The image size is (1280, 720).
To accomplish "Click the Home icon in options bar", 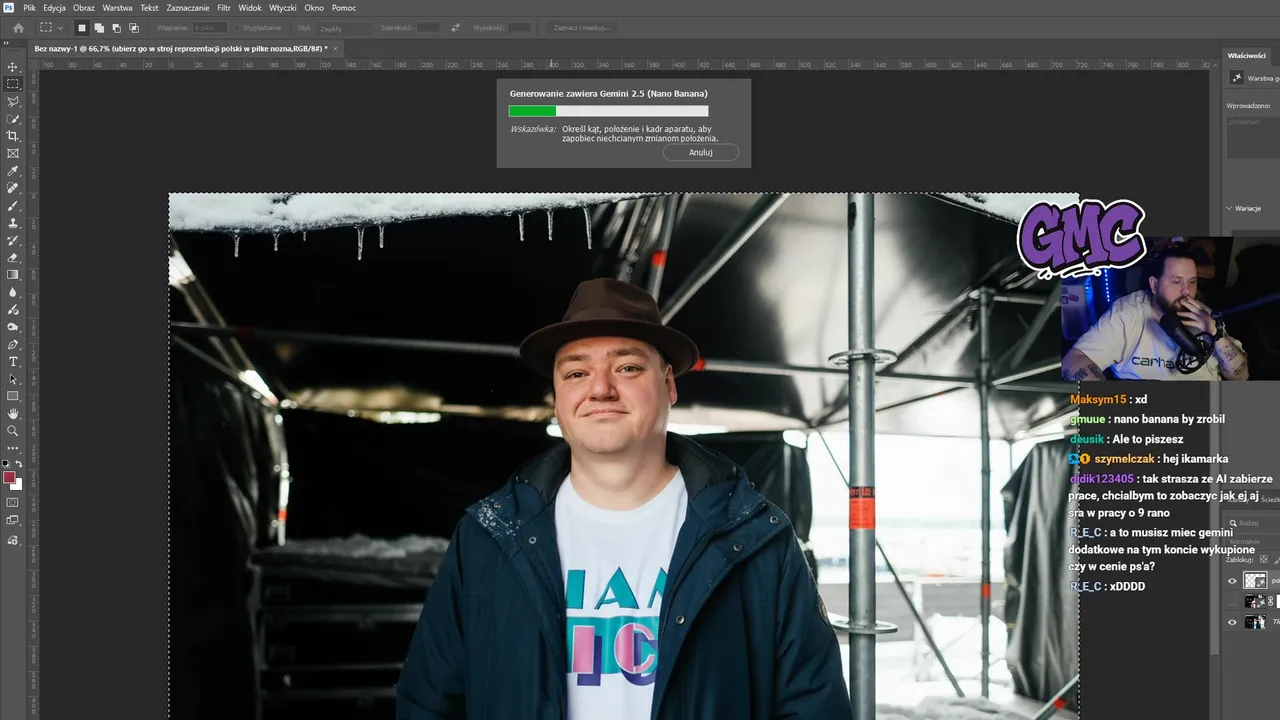I will [x=18, y=28].
